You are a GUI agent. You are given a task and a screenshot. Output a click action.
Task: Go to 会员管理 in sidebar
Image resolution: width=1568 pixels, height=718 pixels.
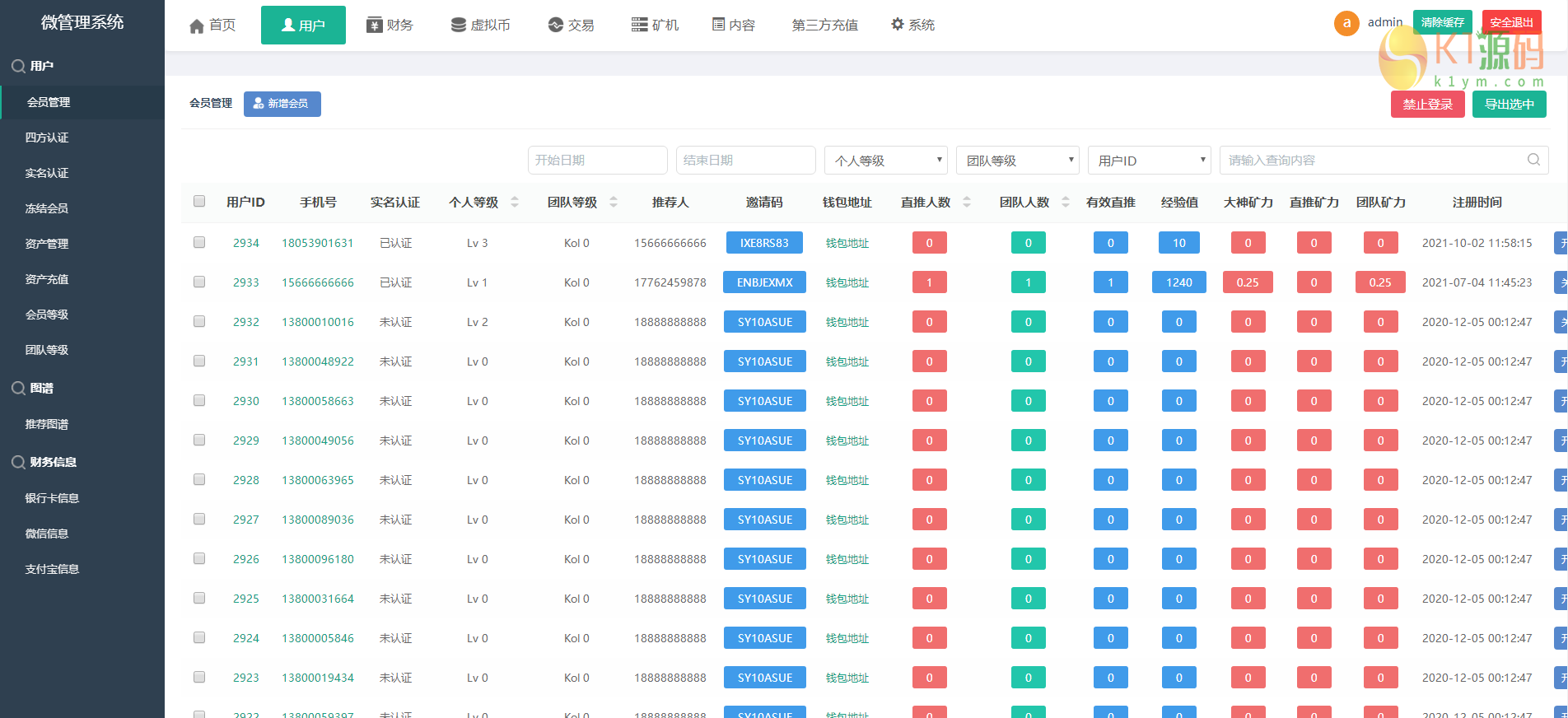[82, 102]
